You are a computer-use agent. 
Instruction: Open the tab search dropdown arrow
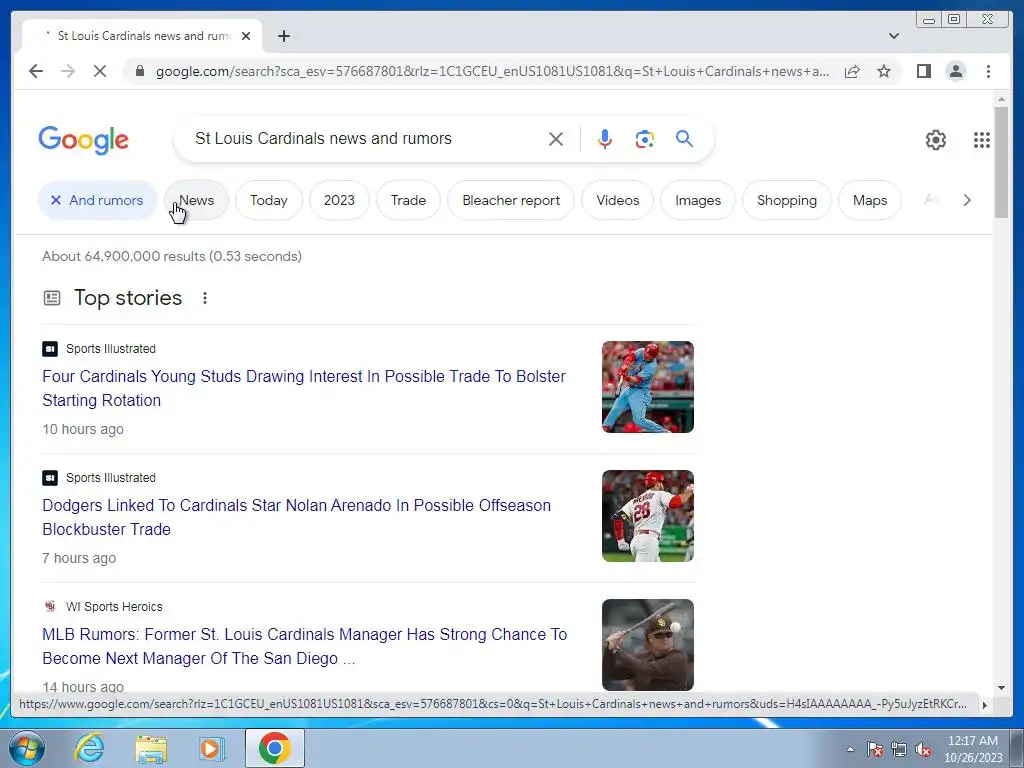894,36
